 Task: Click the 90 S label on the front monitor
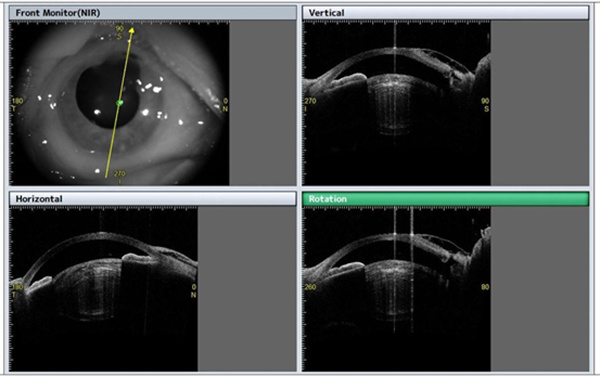[120, 33]
